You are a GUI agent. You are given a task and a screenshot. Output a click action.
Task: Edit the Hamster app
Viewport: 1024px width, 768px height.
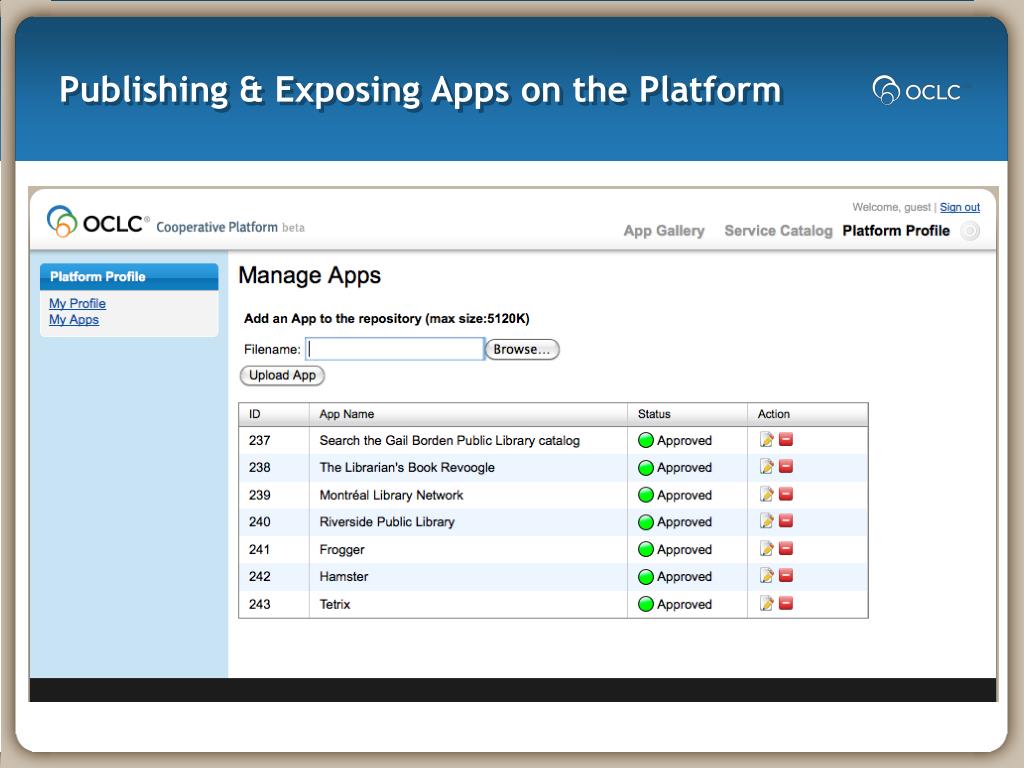[767, 575]
